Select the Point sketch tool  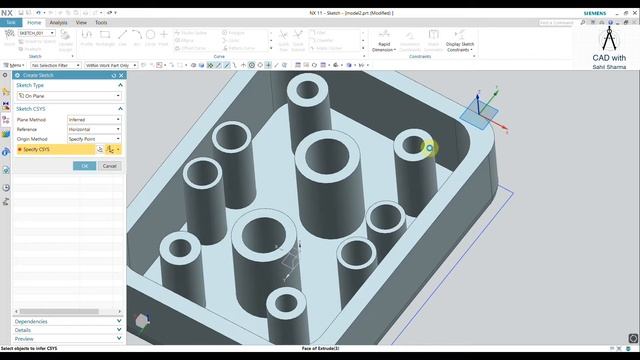pyautogui.click(x=164, y=38)
